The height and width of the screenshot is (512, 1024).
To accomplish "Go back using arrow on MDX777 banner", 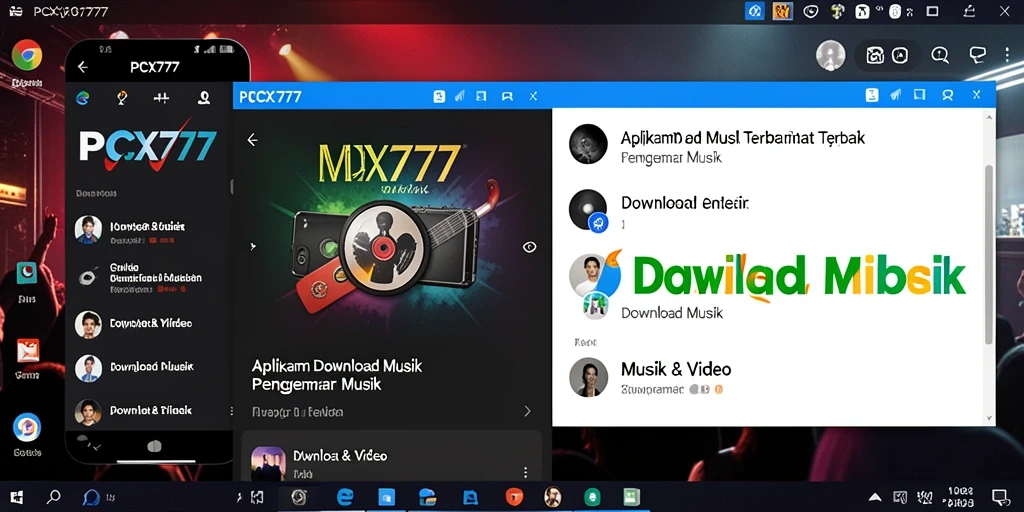I will click(x=253, y=140).
